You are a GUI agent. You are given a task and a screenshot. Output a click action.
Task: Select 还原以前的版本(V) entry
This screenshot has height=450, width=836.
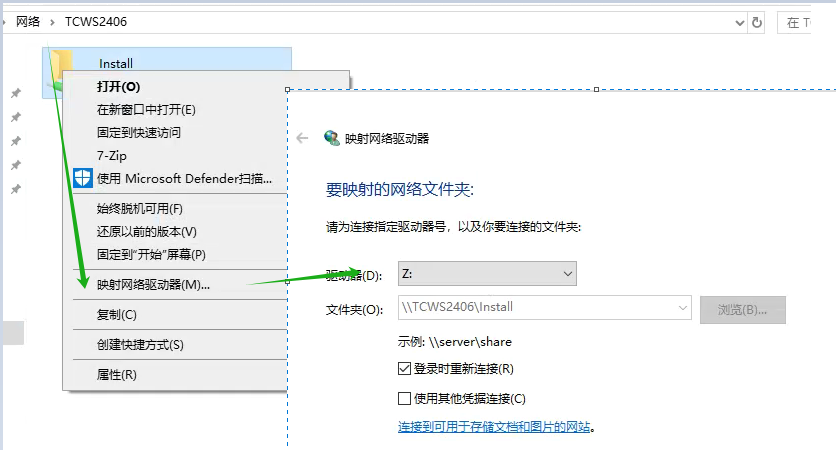point(147,231)
